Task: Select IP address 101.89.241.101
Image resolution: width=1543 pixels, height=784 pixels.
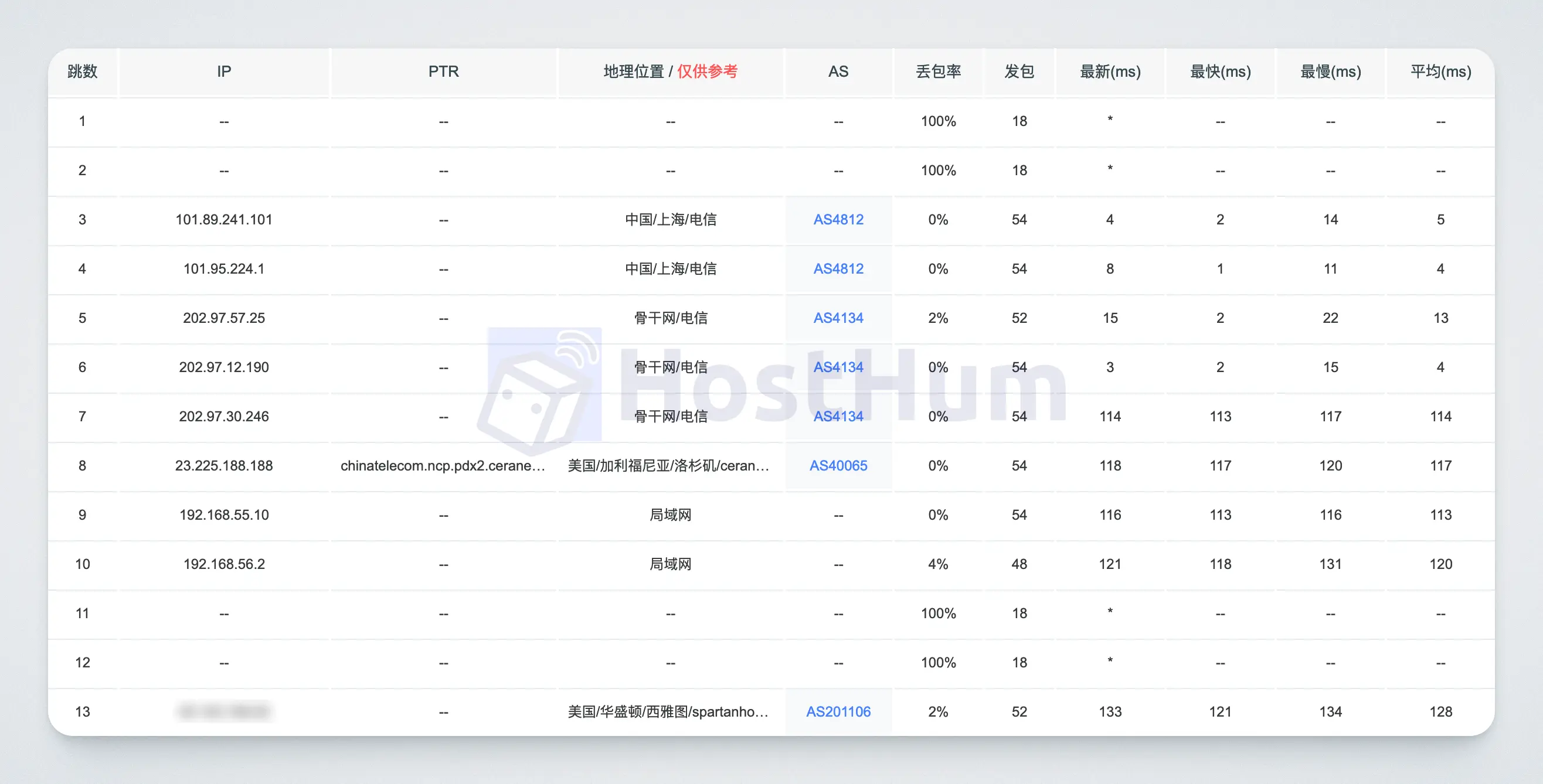Action: pyautogui.click(x=224, y=220)
